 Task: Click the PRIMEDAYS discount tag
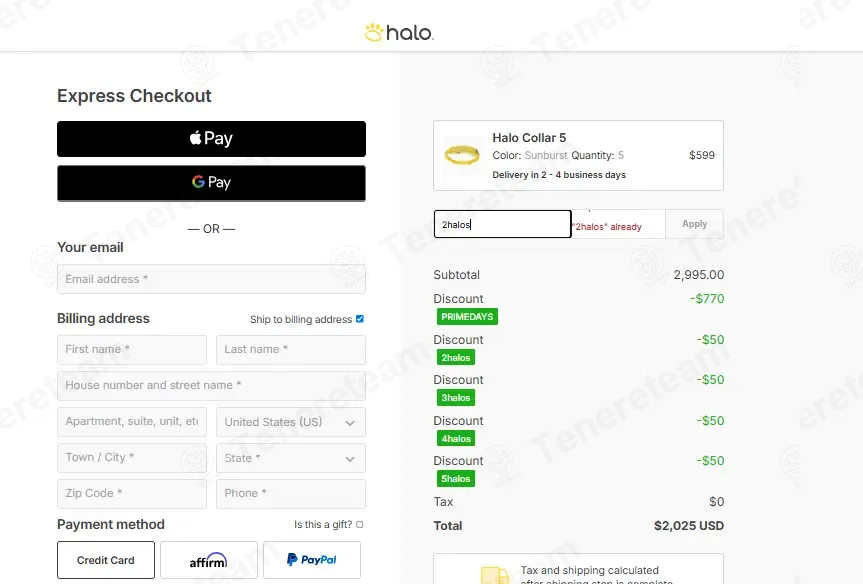(467, 316)
